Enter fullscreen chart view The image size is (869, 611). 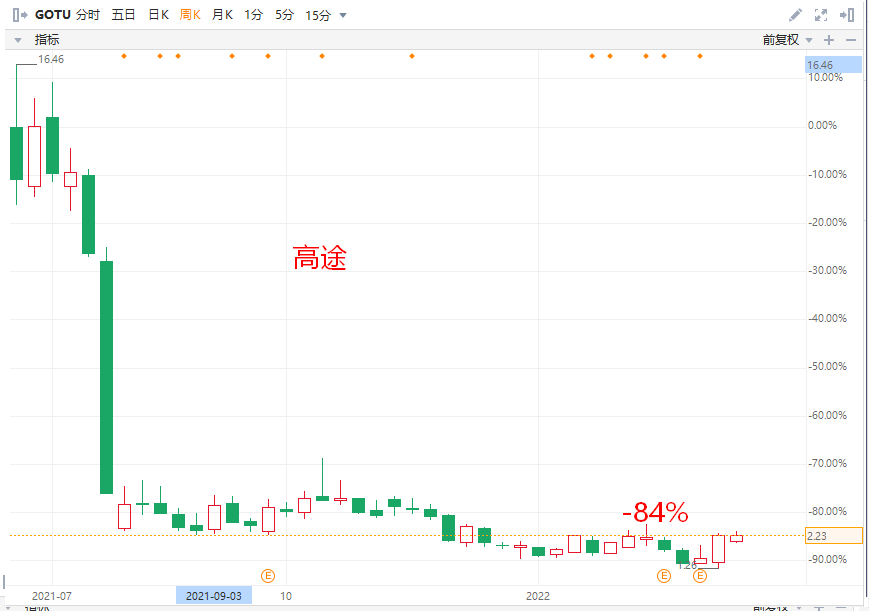coord(822,15)
